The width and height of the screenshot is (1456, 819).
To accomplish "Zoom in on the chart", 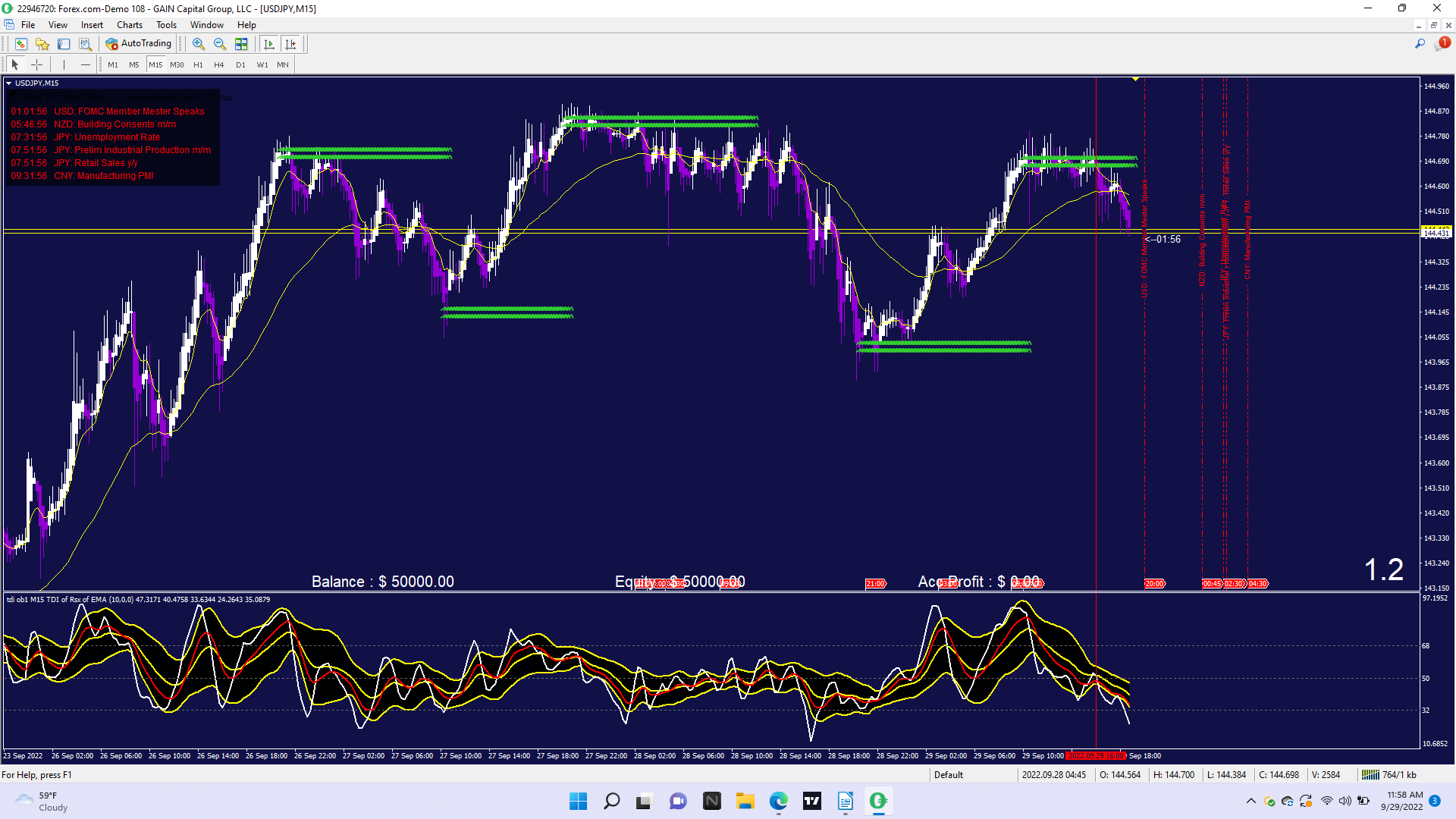I will (199, 44).
